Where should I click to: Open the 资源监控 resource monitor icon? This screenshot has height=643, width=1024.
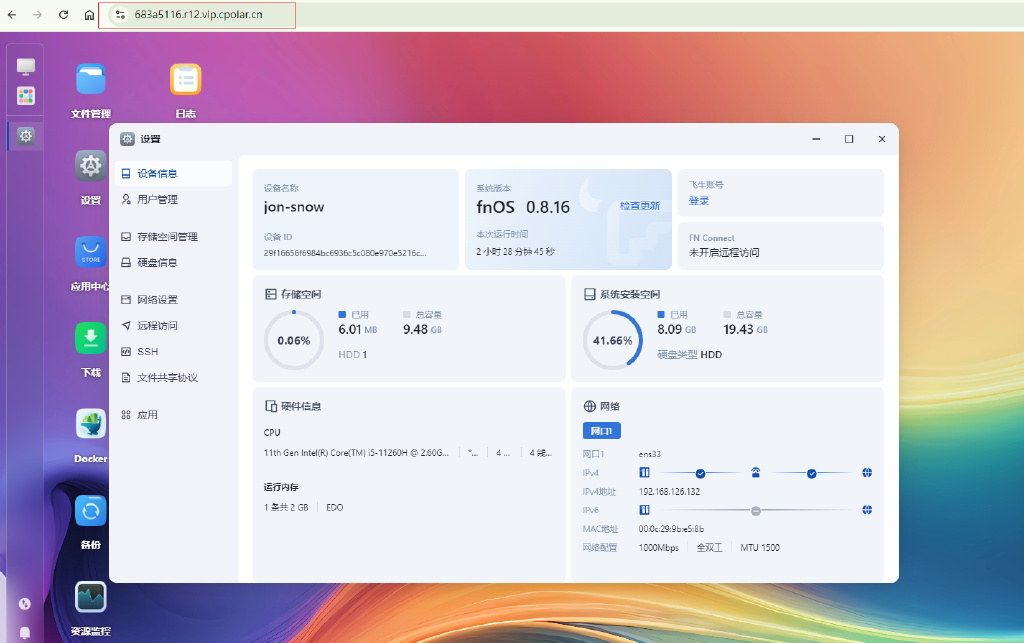pyautogui.click(x=91, y=597)
